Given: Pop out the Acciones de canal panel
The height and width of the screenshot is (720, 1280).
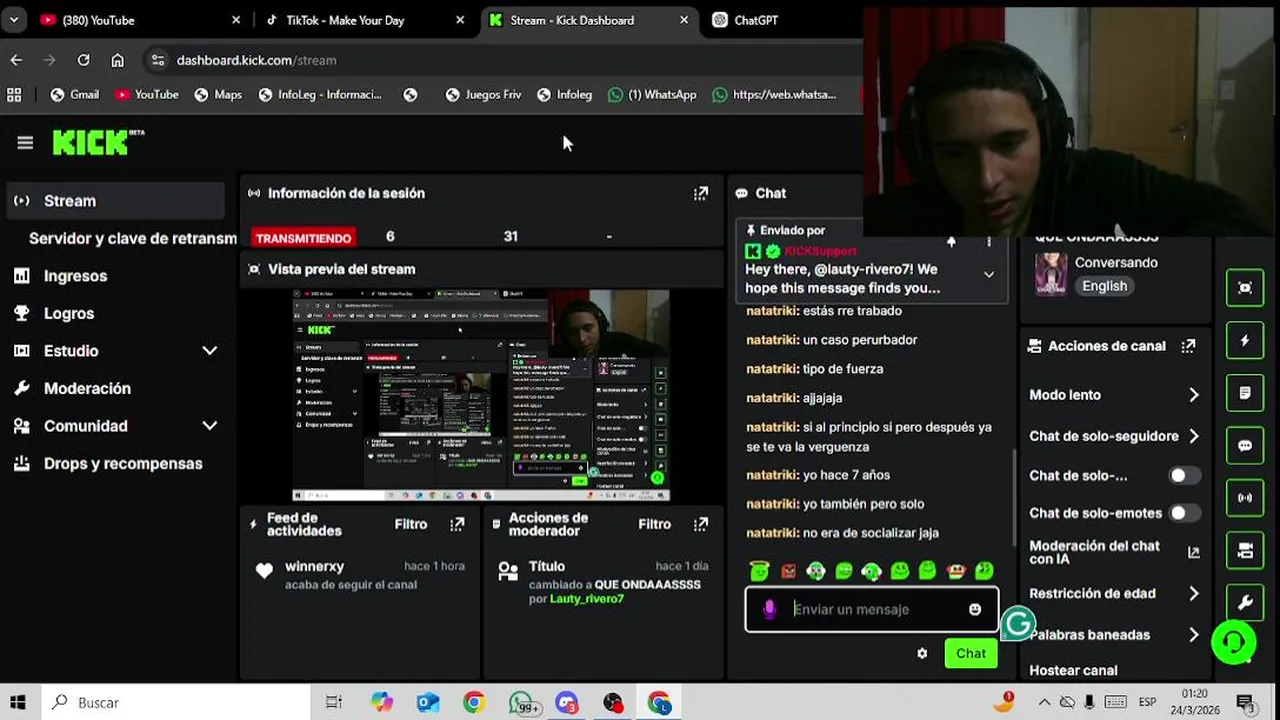Looking at the screenshot, I should point(1188,346).
